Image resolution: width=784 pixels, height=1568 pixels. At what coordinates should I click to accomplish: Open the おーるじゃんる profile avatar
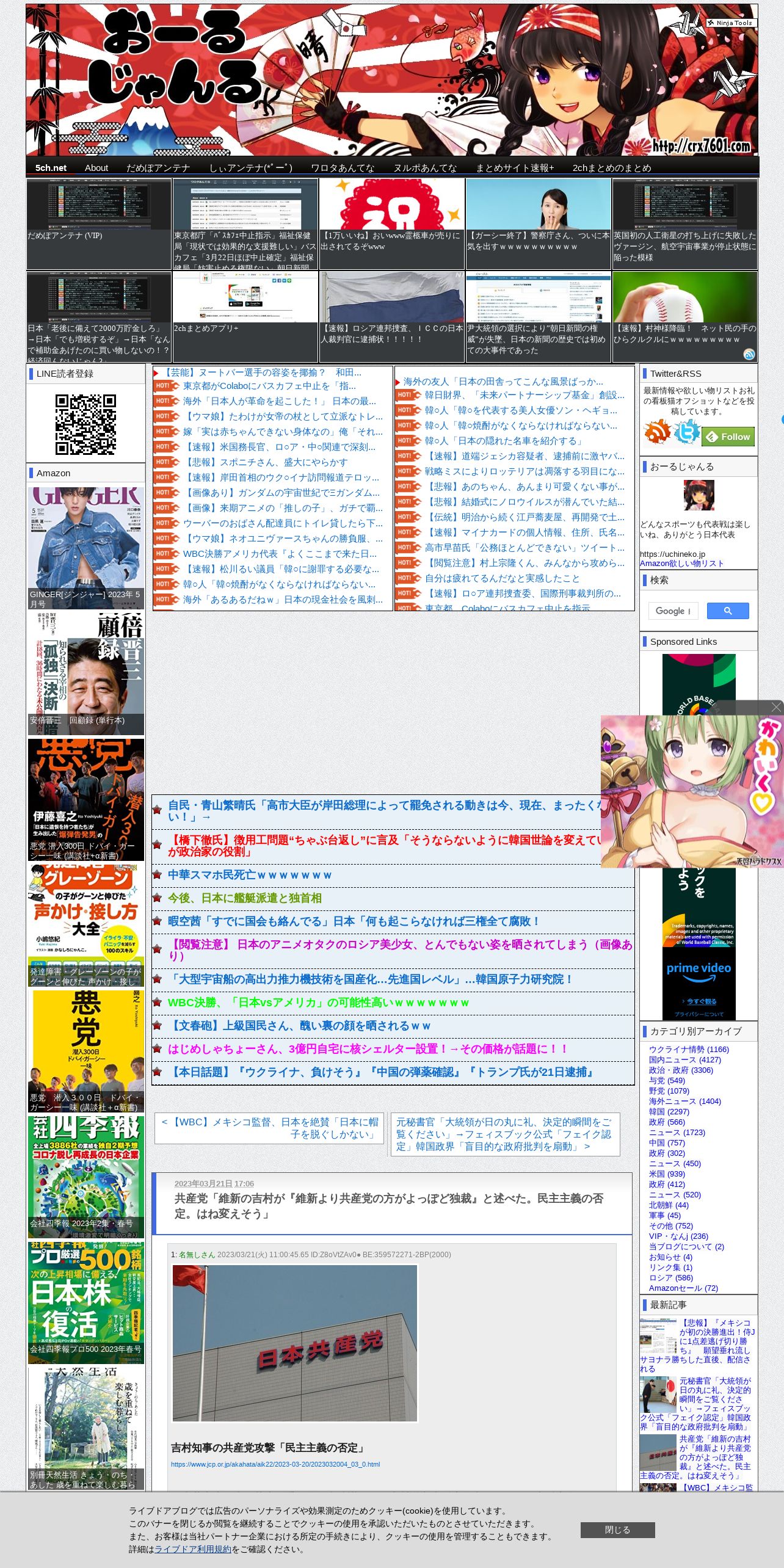coord(699,495)
